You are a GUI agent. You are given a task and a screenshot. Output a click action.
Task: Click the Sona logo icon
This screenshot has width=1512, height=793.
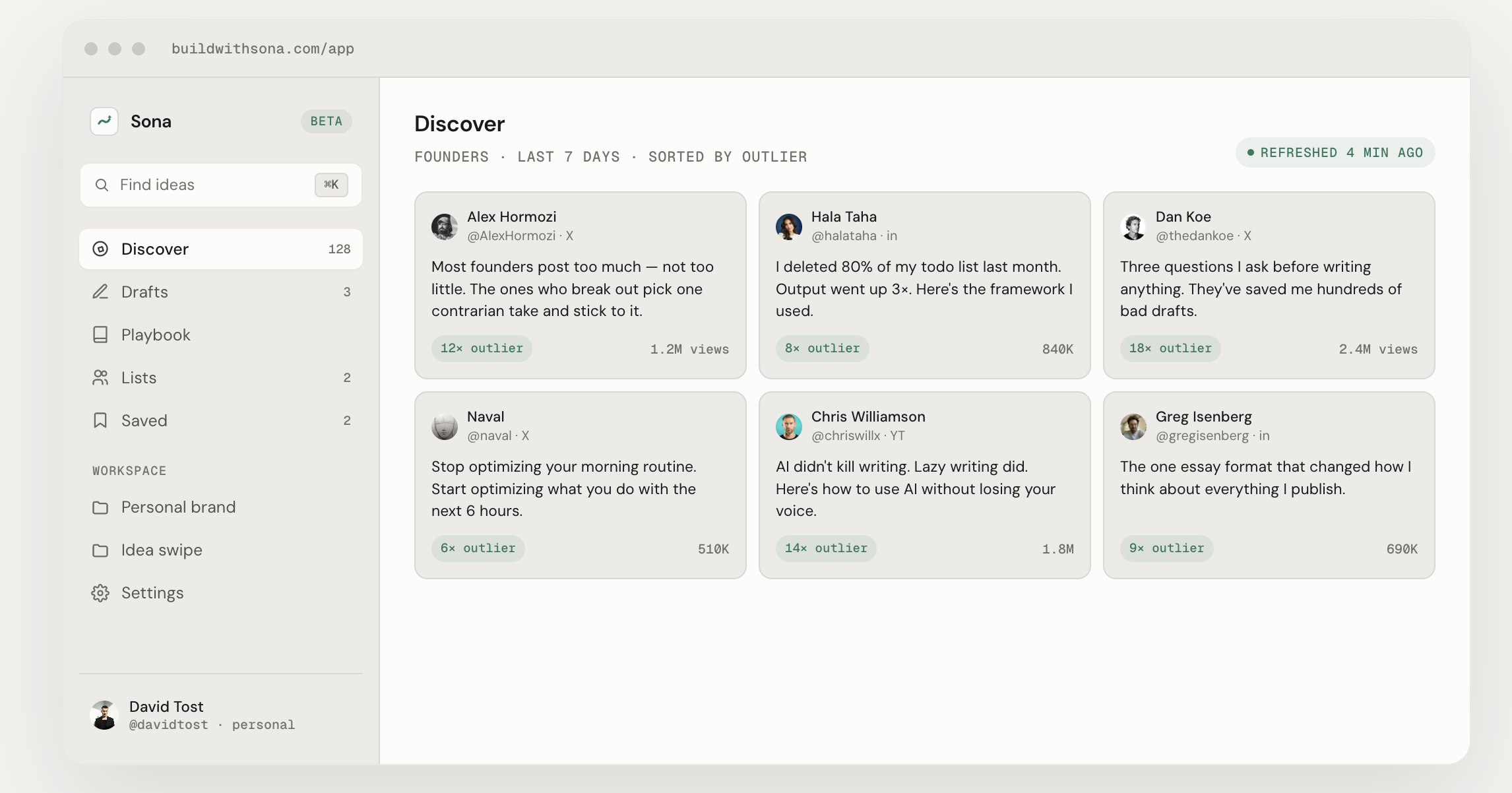coord(104,121)
